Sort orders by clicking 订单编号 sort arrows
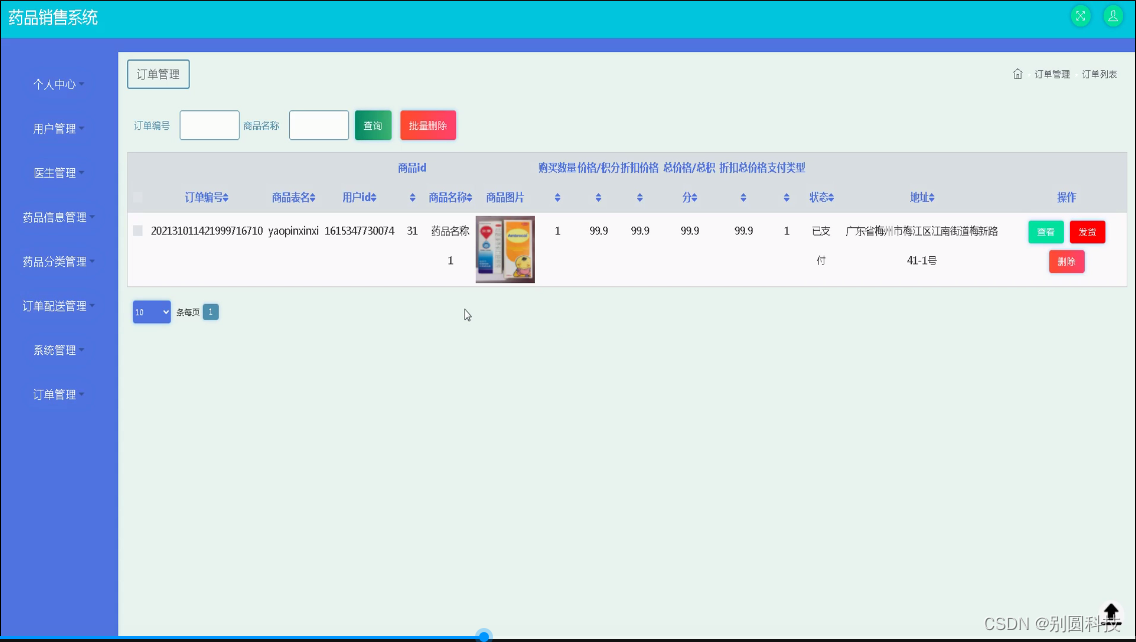 [x=226, y=198]
